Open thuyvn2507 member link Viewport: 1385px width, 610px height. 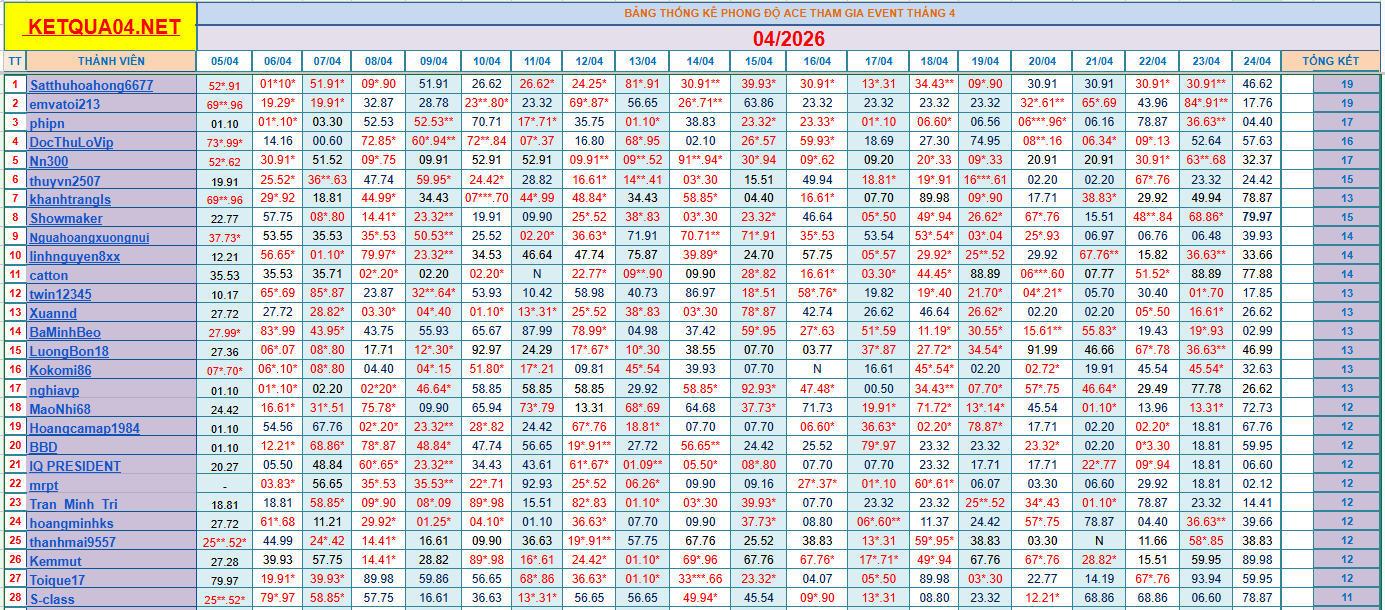tap(66, 180)
